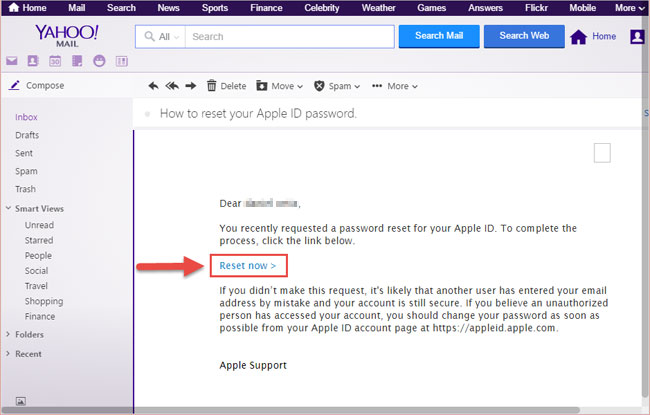Open the Messenger smiley face icon
Screen dimensions: 650x415
coord(99,61)
